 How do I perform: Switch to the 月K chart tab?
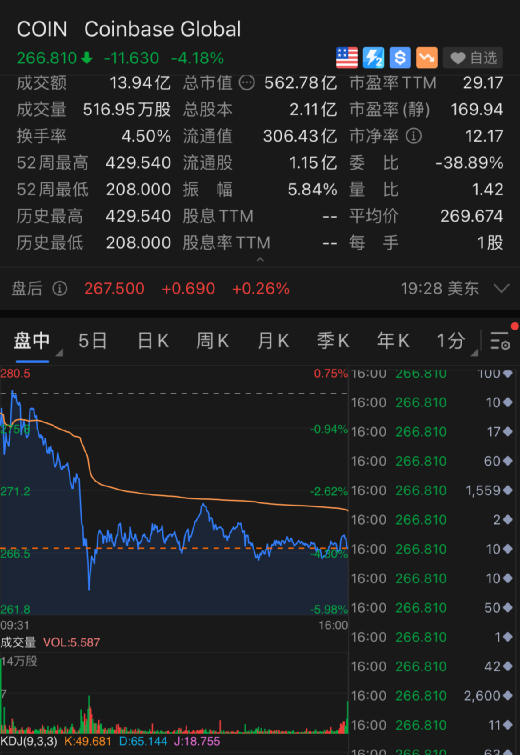tap(273, 341)
